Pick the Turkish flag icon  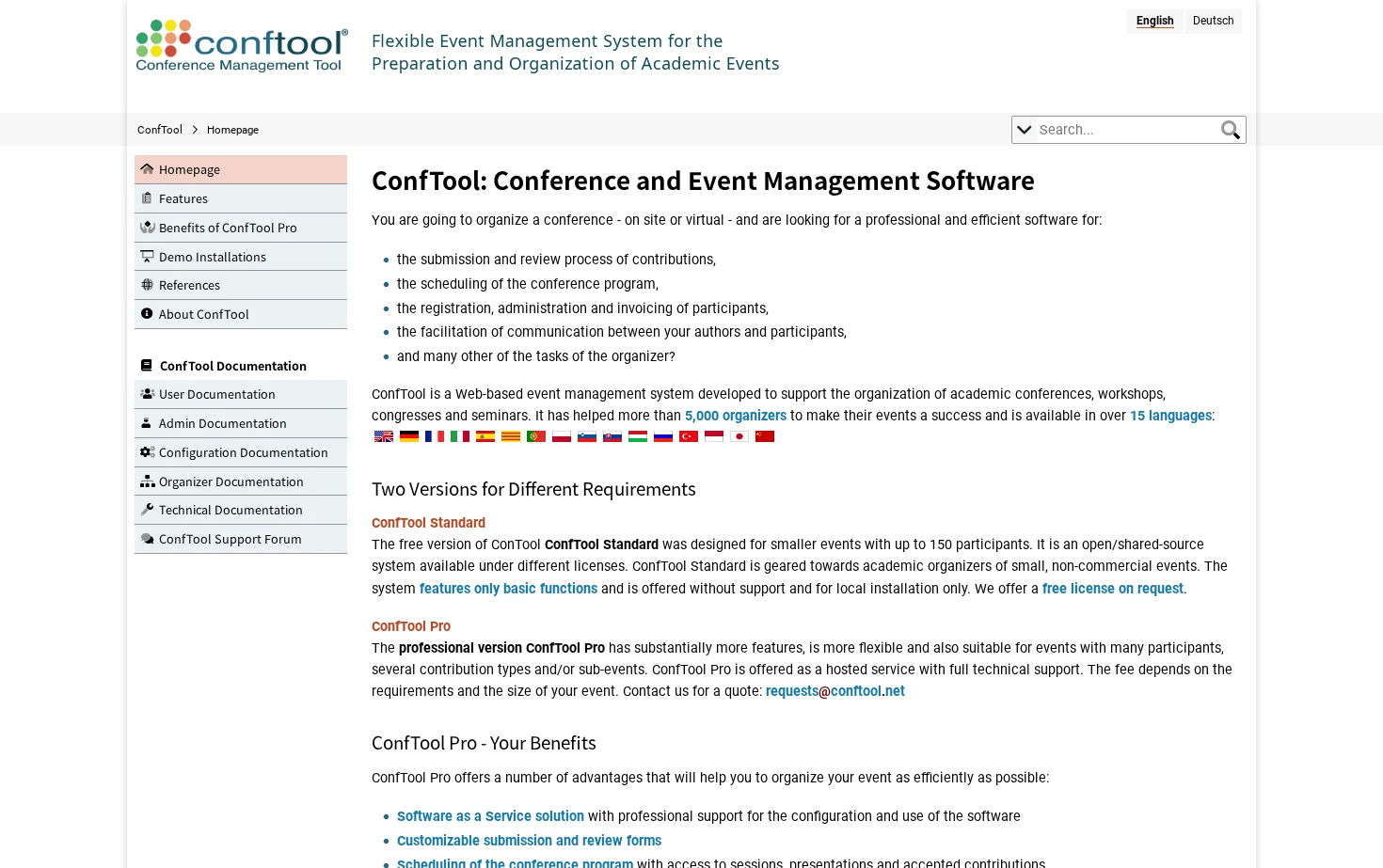[x=689, y=436]
